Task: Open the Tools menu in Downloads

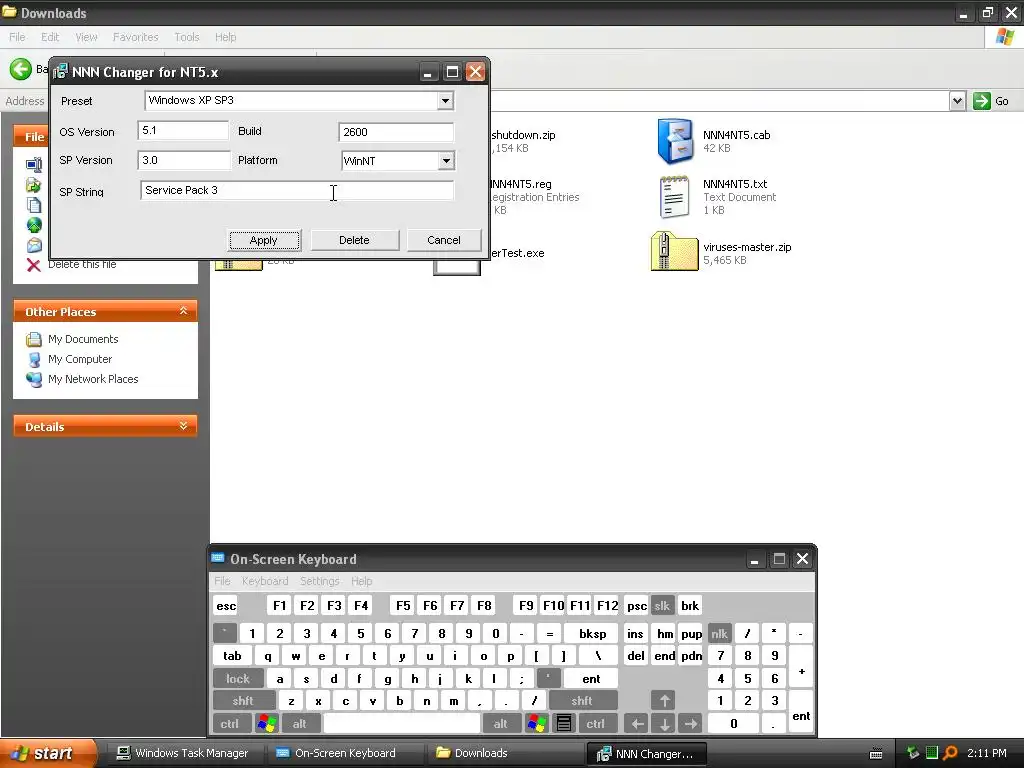Action: (187, 37)
